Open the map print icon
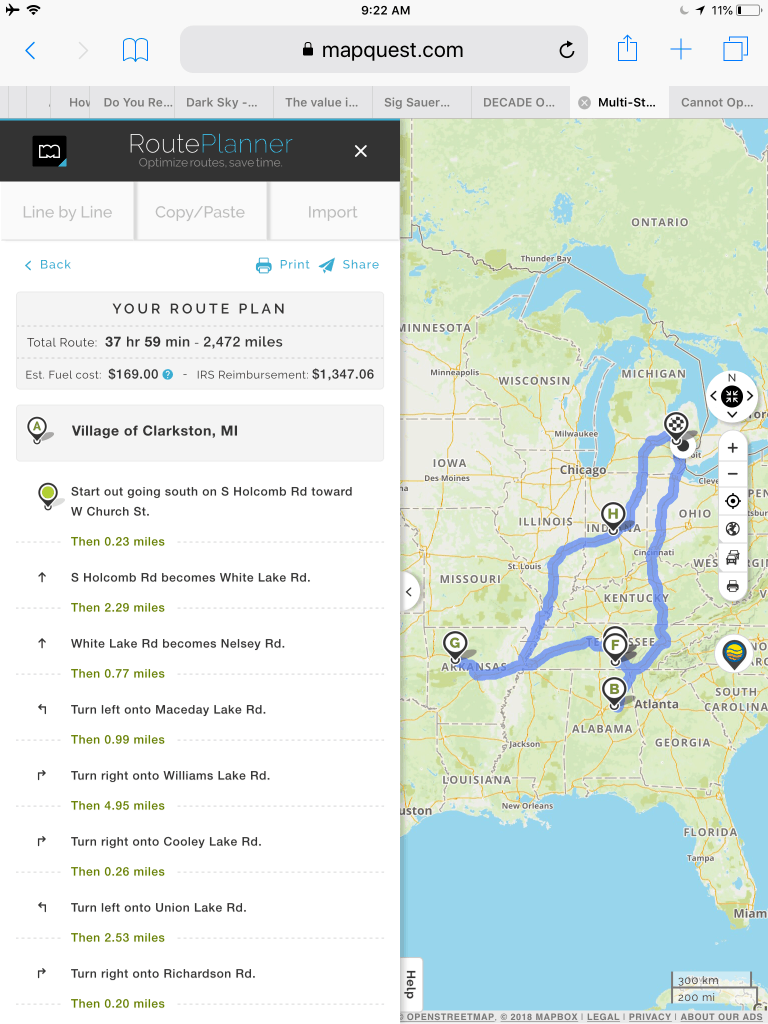This screenshot has height=1024, width=768. pyautogui.click(x=733, y=586)
